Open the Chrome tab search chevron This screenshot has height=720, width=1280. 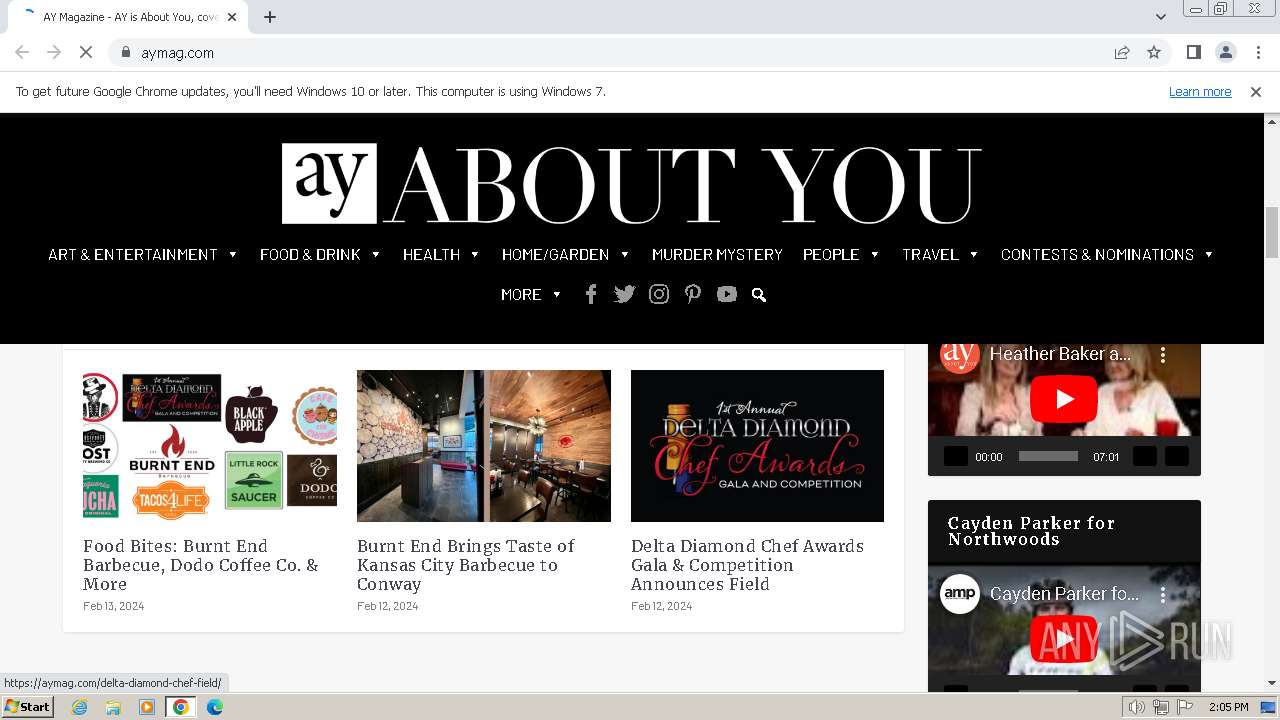tap(1161, 17)
